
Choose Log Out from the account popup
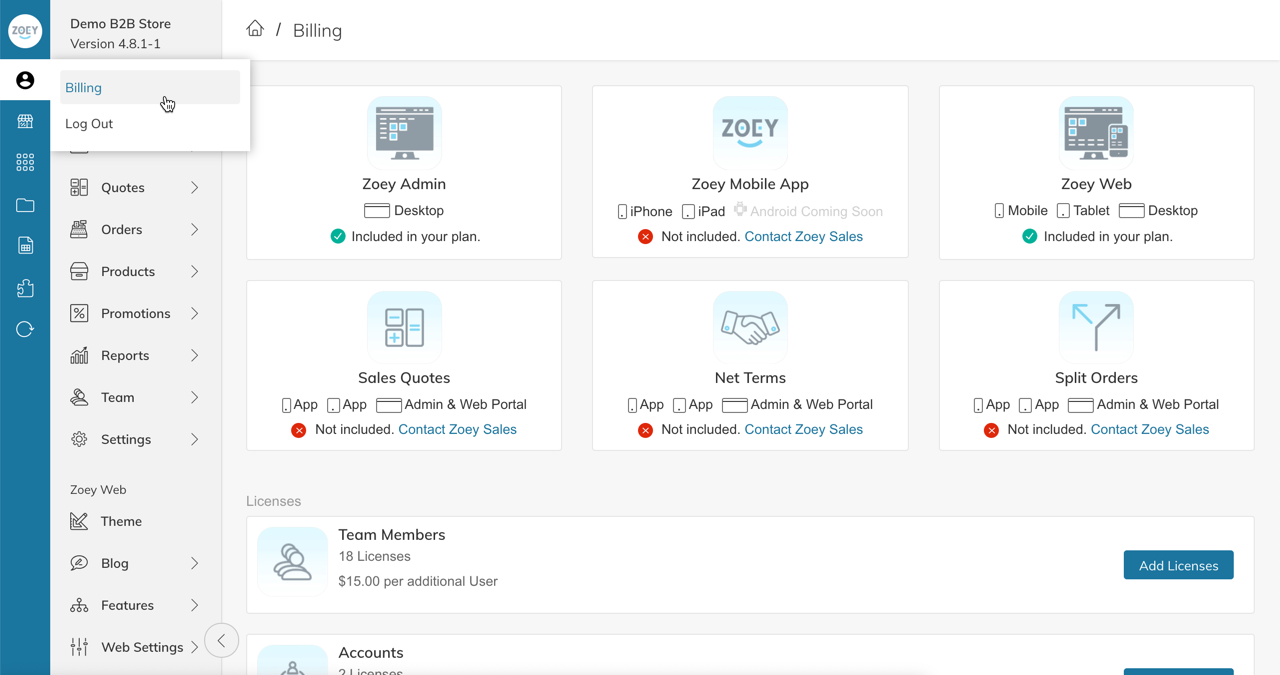(150, 123)
